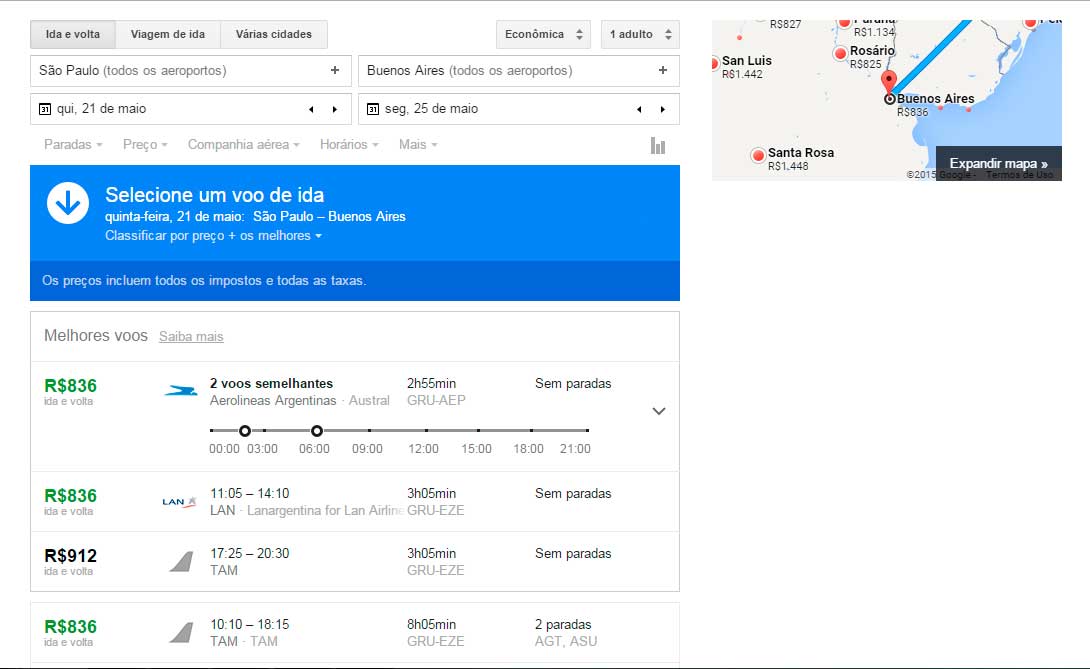Viewport: 1090px width, 669px height.
Task: Open the Mais filter menu
Action: [414, 144]
